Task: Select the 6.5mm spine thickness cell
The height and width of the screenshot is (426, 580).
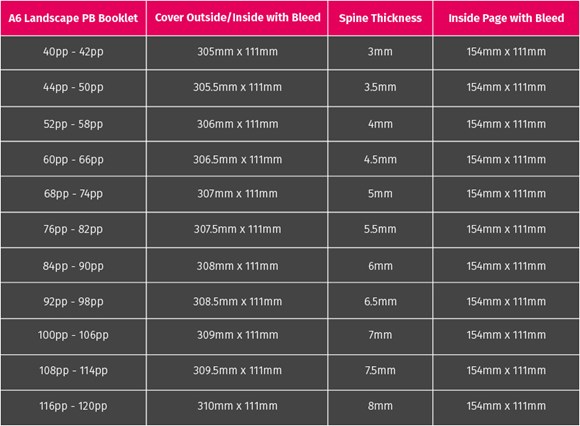Action: (380, 301)
